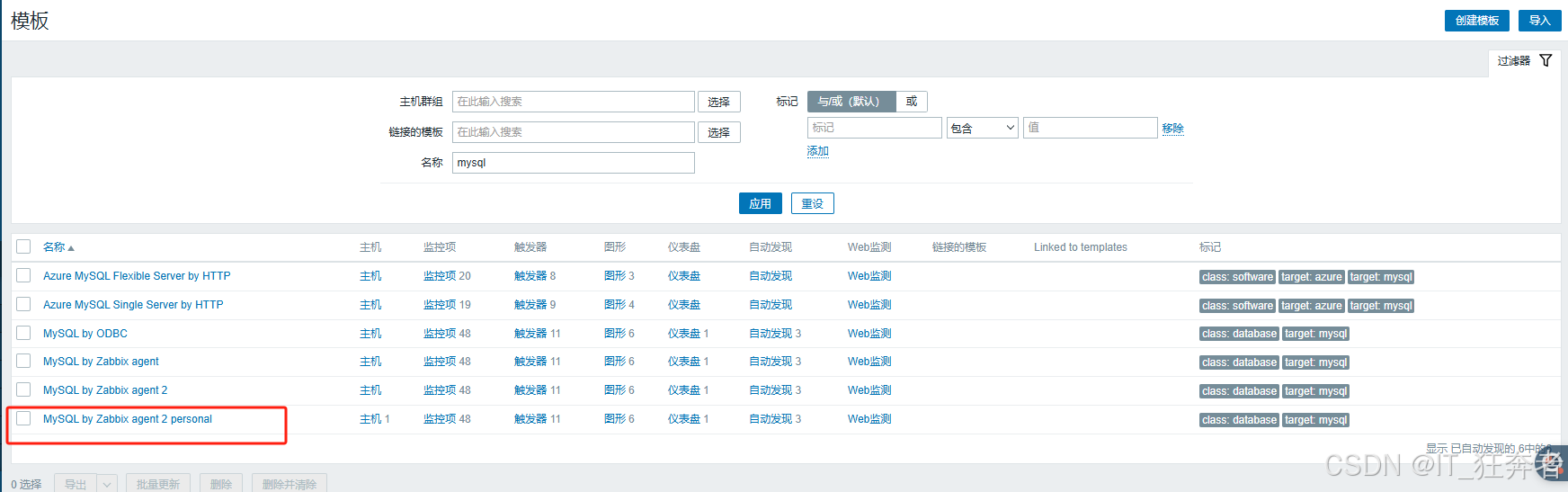Click the 移除 tag link
Image resolution: width=1568 pixels, height=492 pixels.
[x=1172, y=128]
